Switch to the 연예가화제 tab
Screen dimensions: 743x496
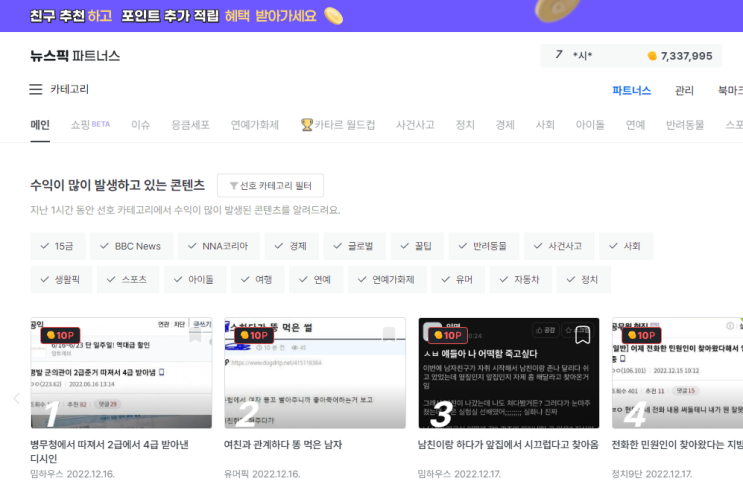pos(254,125)
